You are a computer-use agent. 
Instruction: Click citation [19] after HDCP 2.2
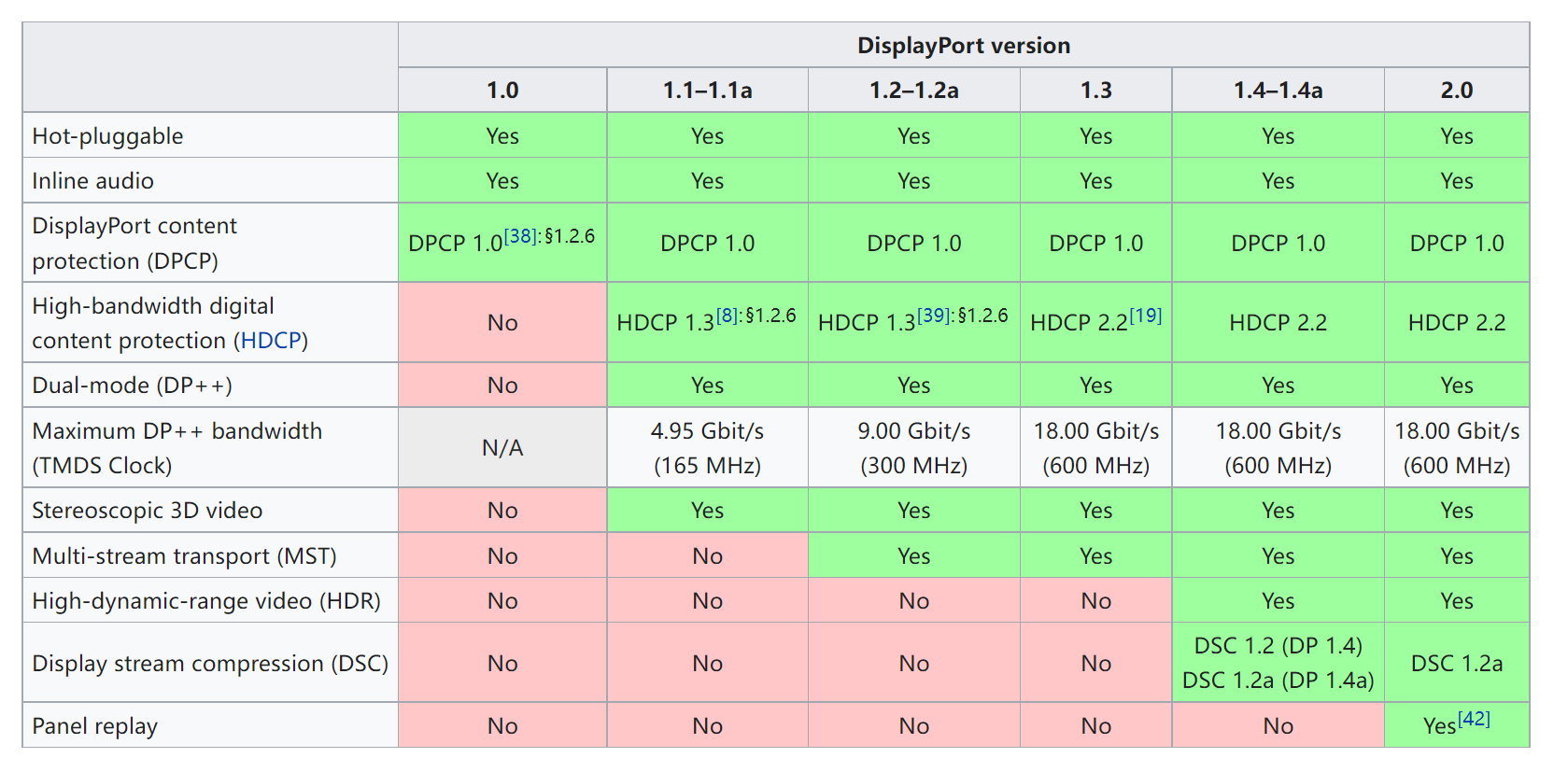point(1145,316)
